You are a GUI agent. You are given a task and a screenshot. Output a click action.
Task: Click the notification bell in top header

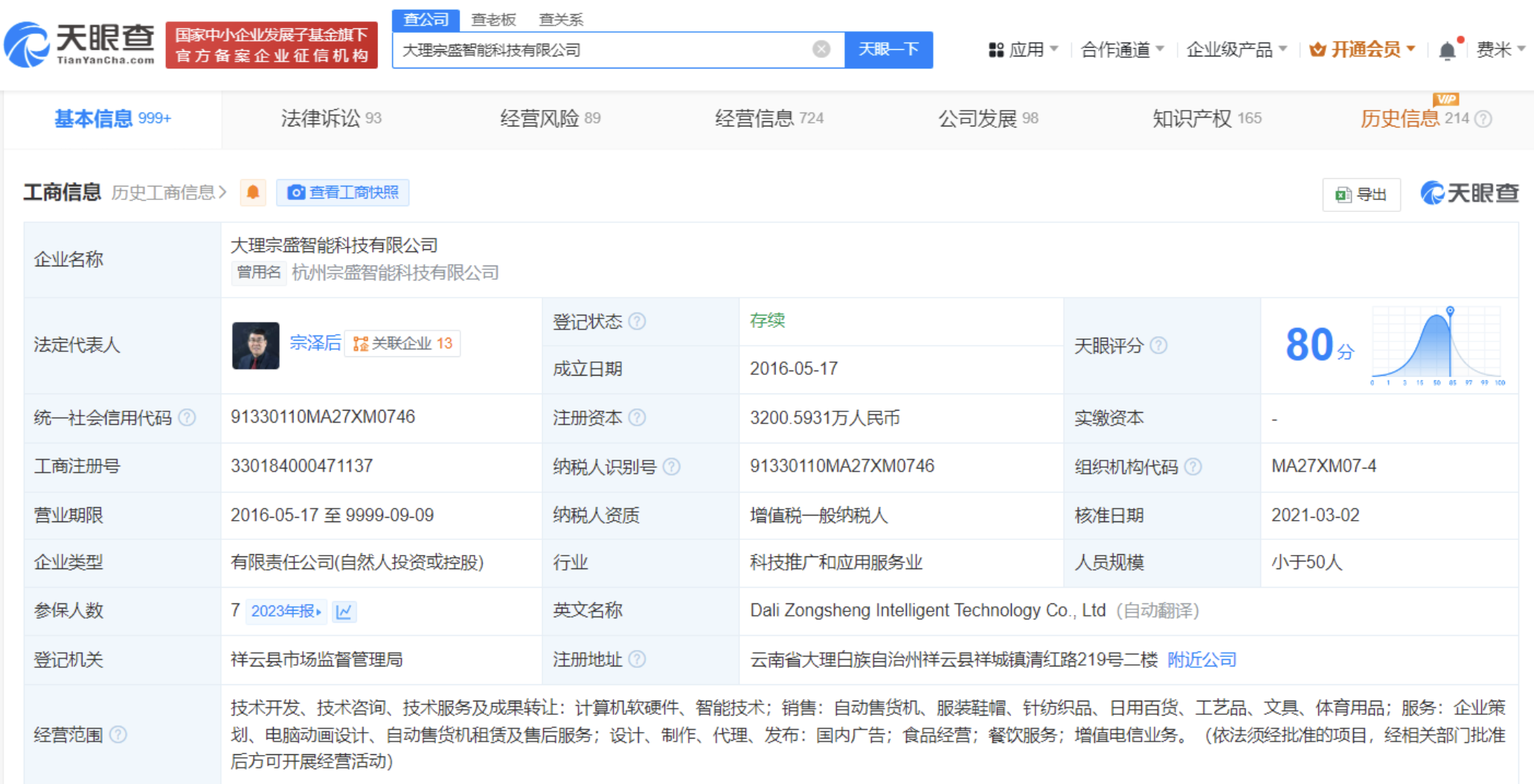1447,51
